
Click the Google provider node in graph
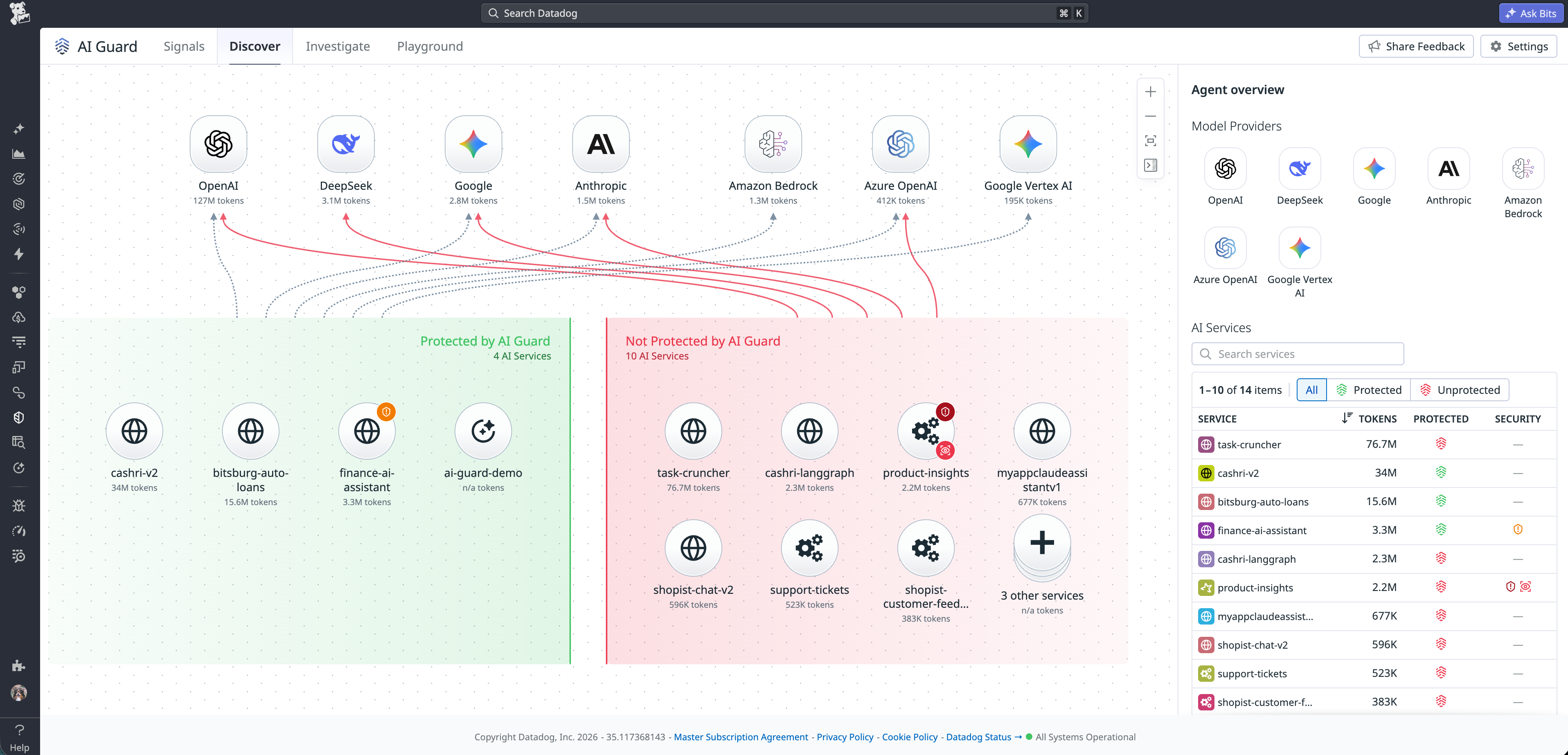(473, 144)
